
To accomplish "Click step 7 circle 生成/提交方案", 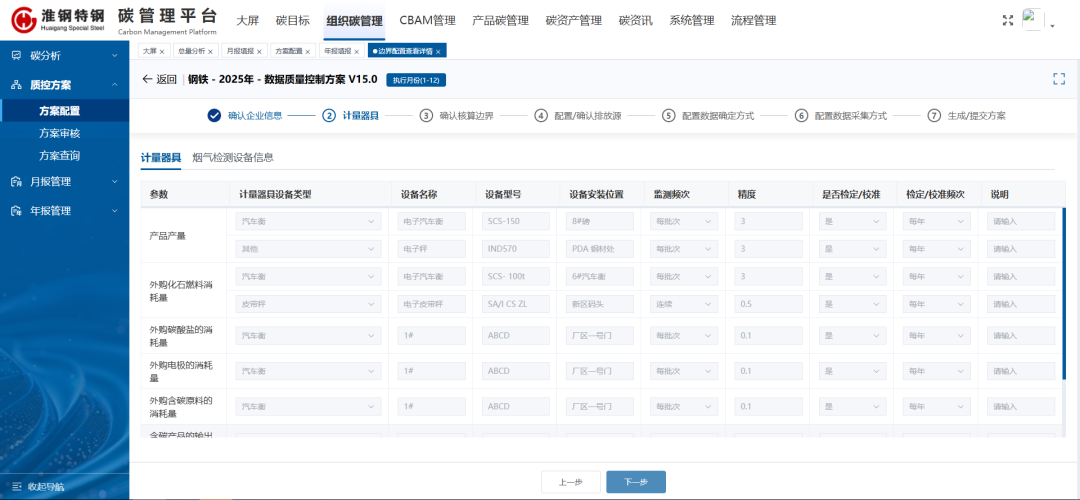I will tap(933, 116).
